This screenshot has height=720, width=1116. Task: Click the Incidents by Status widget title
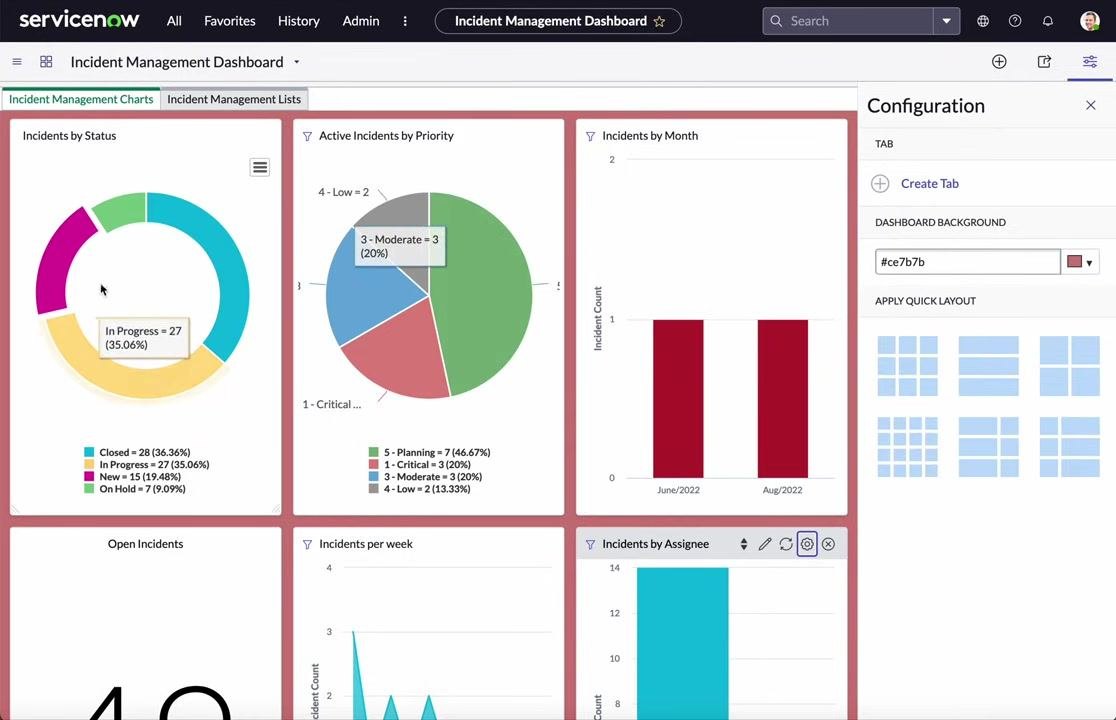tap(69, 136)
